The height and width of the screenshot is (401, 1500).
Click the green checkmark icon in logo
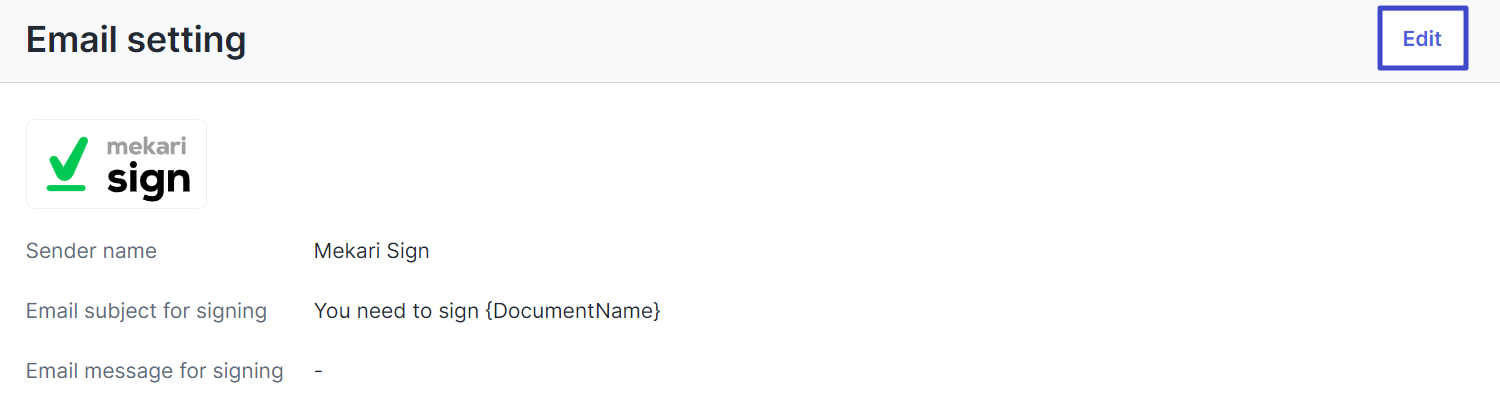(x=68, y=158)
